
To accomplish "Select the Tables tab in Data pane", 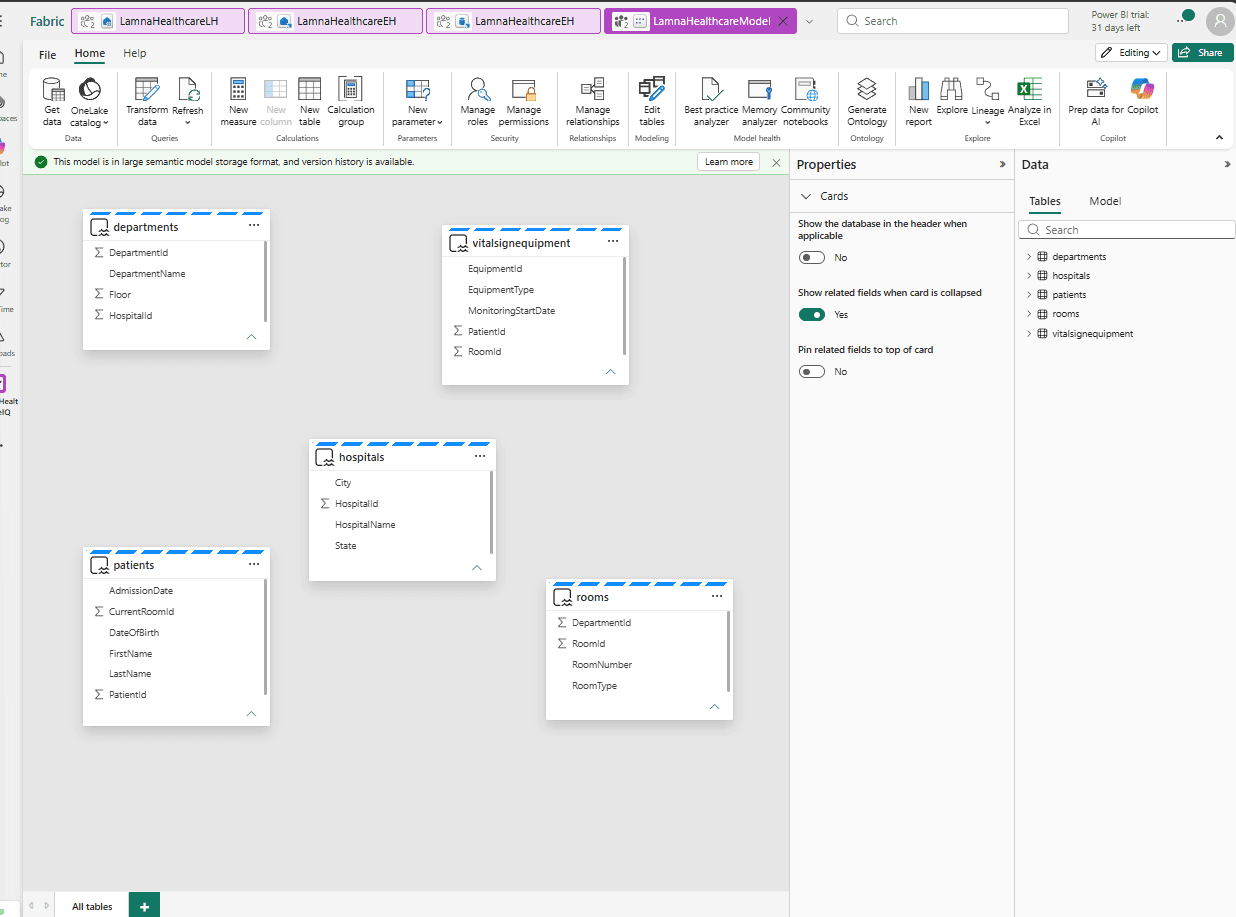I will pos(1045,201).
